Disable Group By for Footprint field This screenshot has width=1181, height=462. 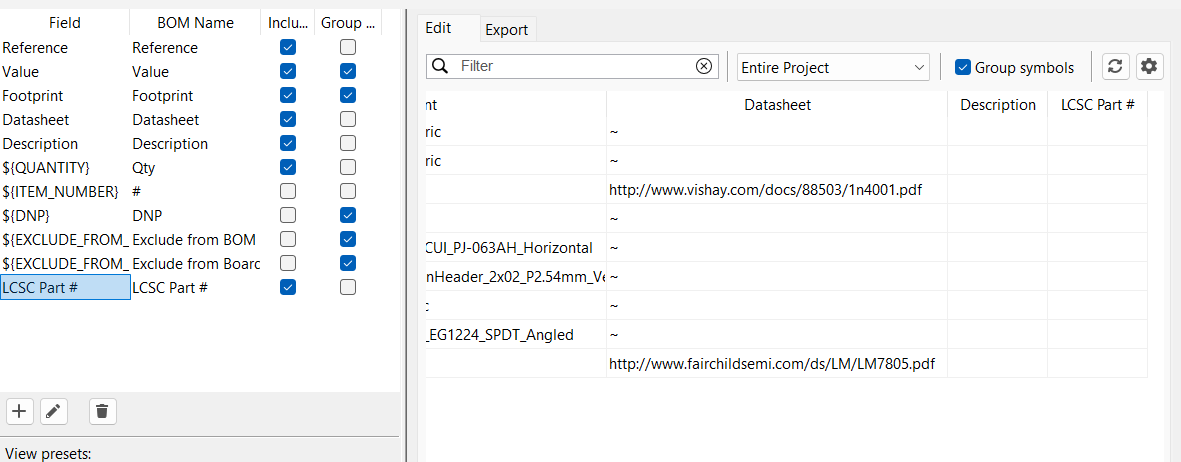tap(347, 96)
